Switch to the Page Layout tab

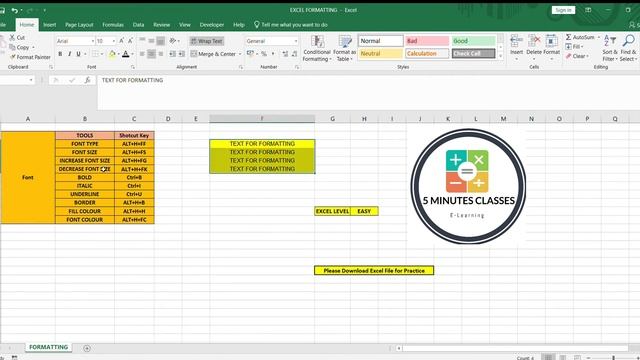(79, 25)
